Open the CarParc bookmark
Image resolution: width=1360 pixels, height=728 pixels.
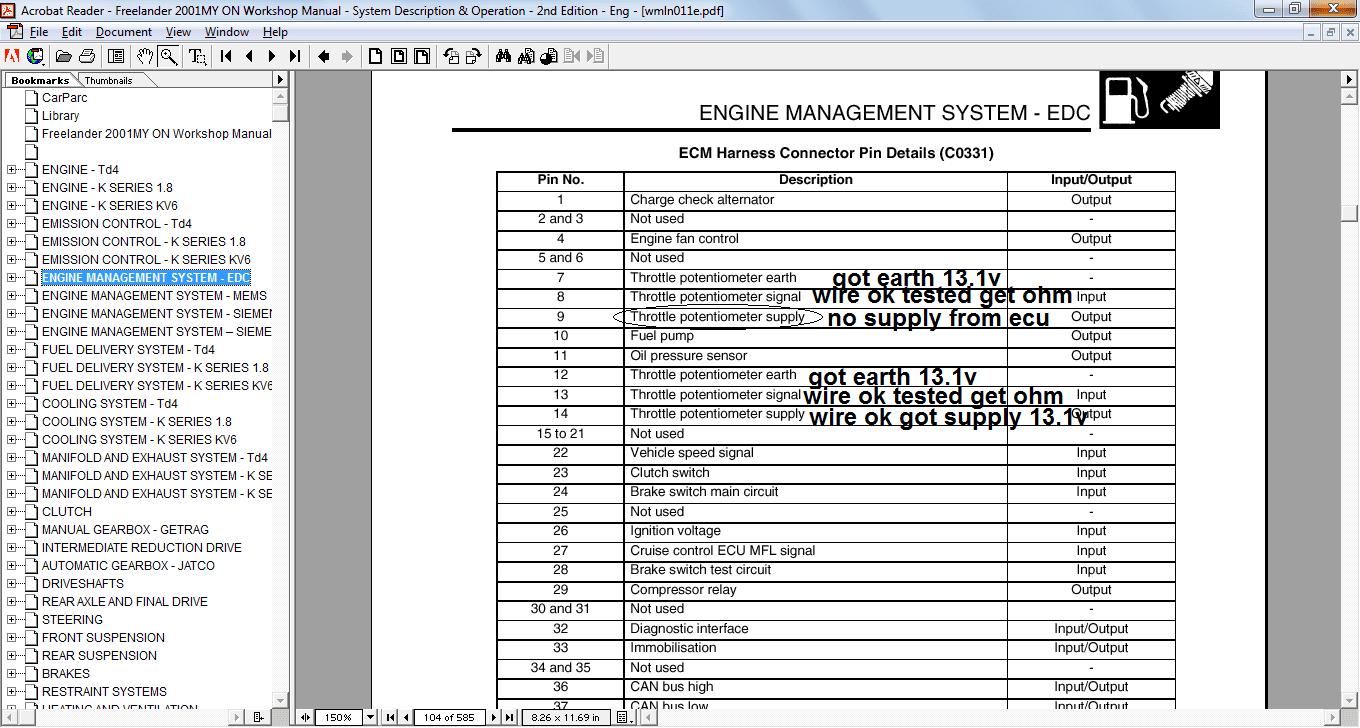tap(64, 98)
